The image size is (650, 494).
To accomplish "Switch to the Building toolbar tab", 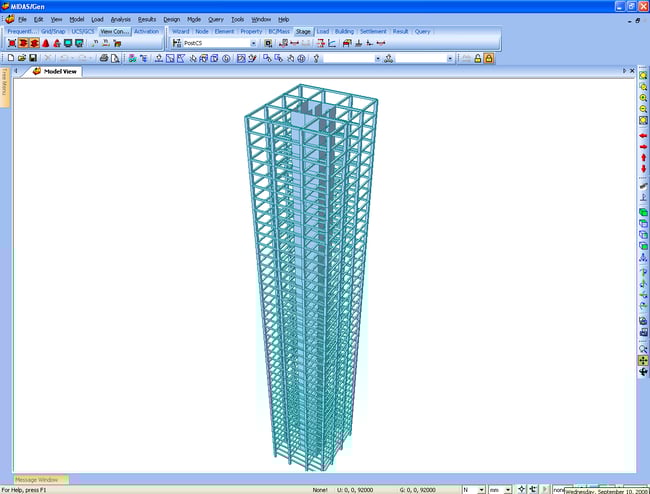I will click(x=344, y=31).
